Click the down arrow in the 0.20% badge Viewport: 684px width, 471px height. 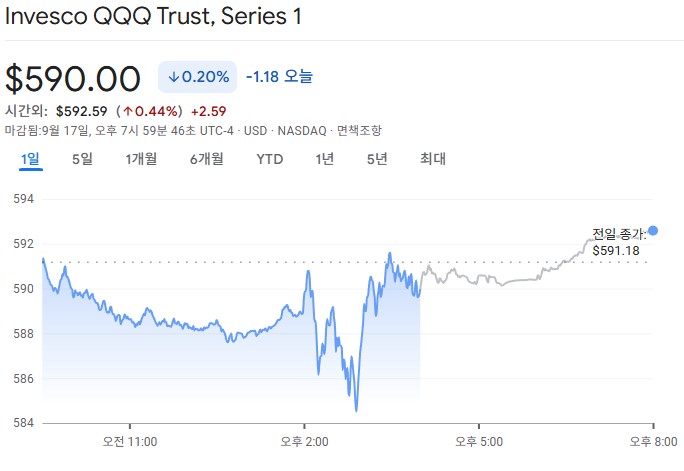(x=173, y=76)
